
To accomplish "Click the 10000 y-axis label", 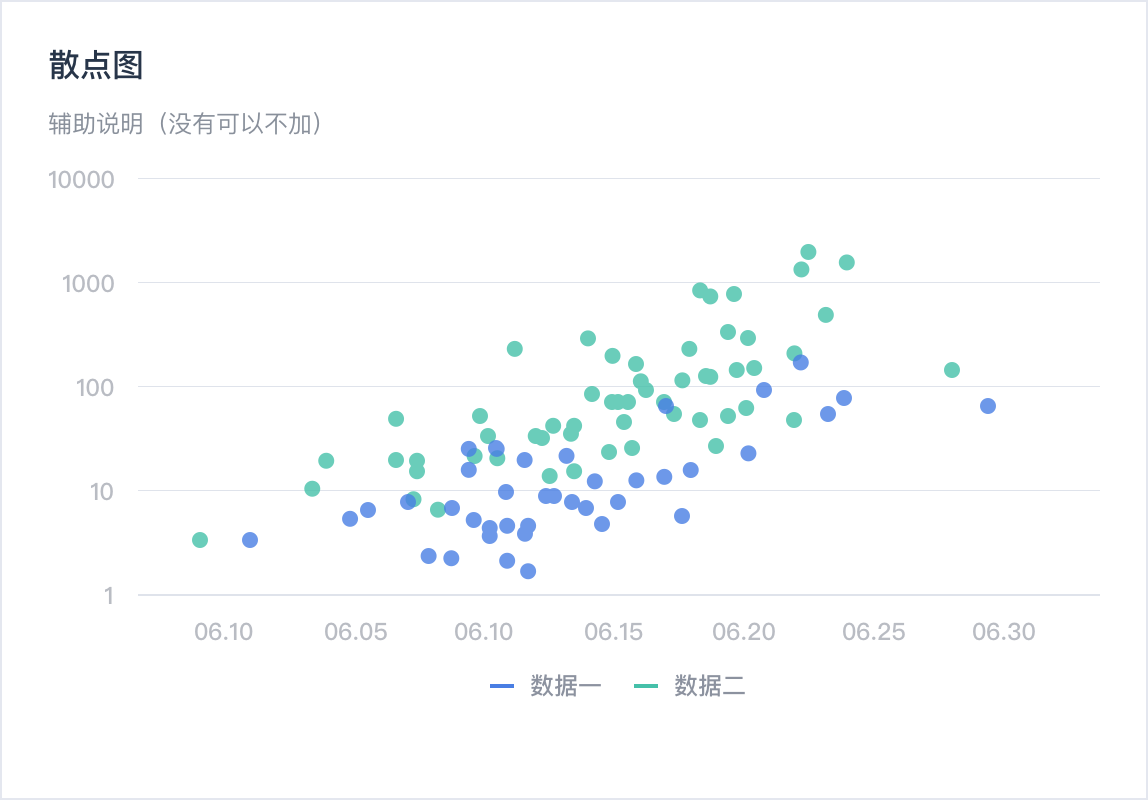I will click(x=81, y=179).
